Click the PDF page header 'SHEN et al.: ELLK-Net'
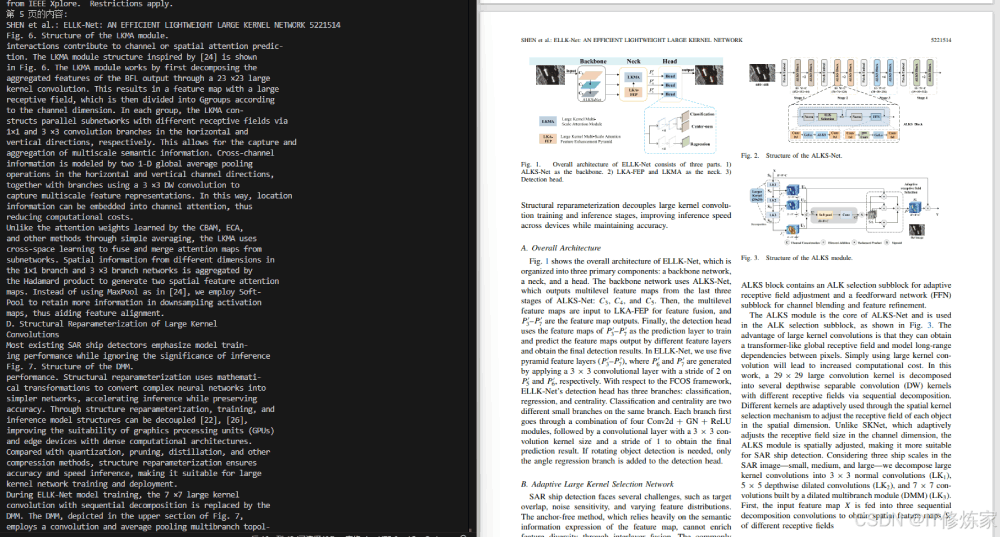 (x=631, y=40)
